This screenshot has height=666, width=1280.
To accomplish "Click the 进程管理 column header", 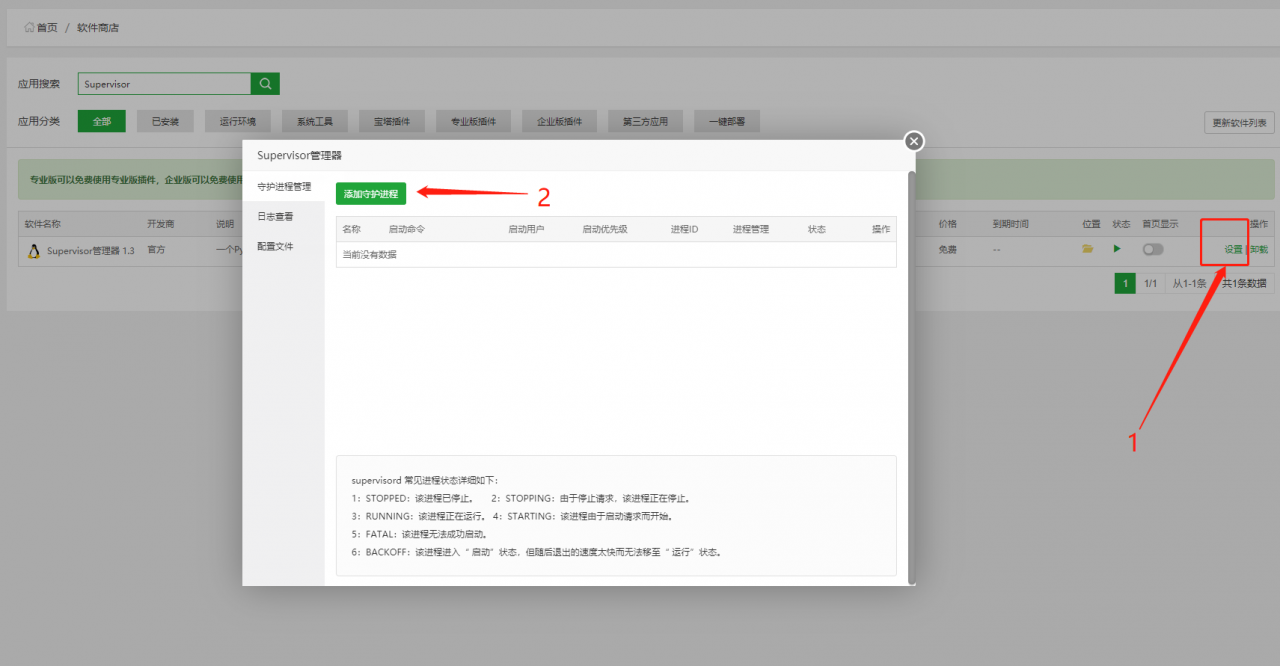I will point(751,229).
